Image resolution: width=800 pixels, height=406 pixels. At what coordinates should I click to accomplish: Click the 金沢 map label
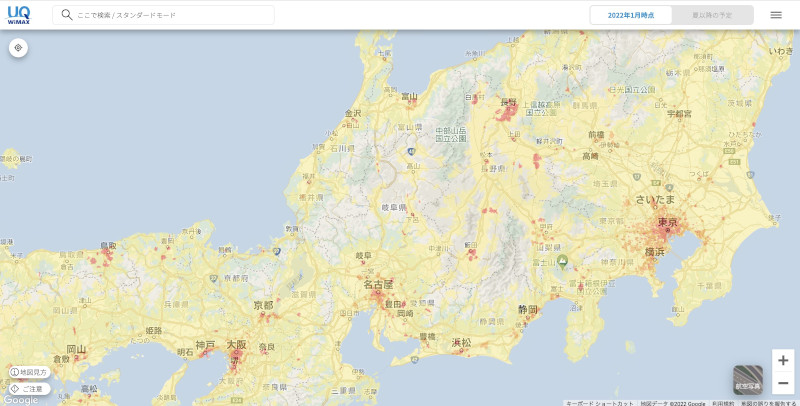pos(353,113)
